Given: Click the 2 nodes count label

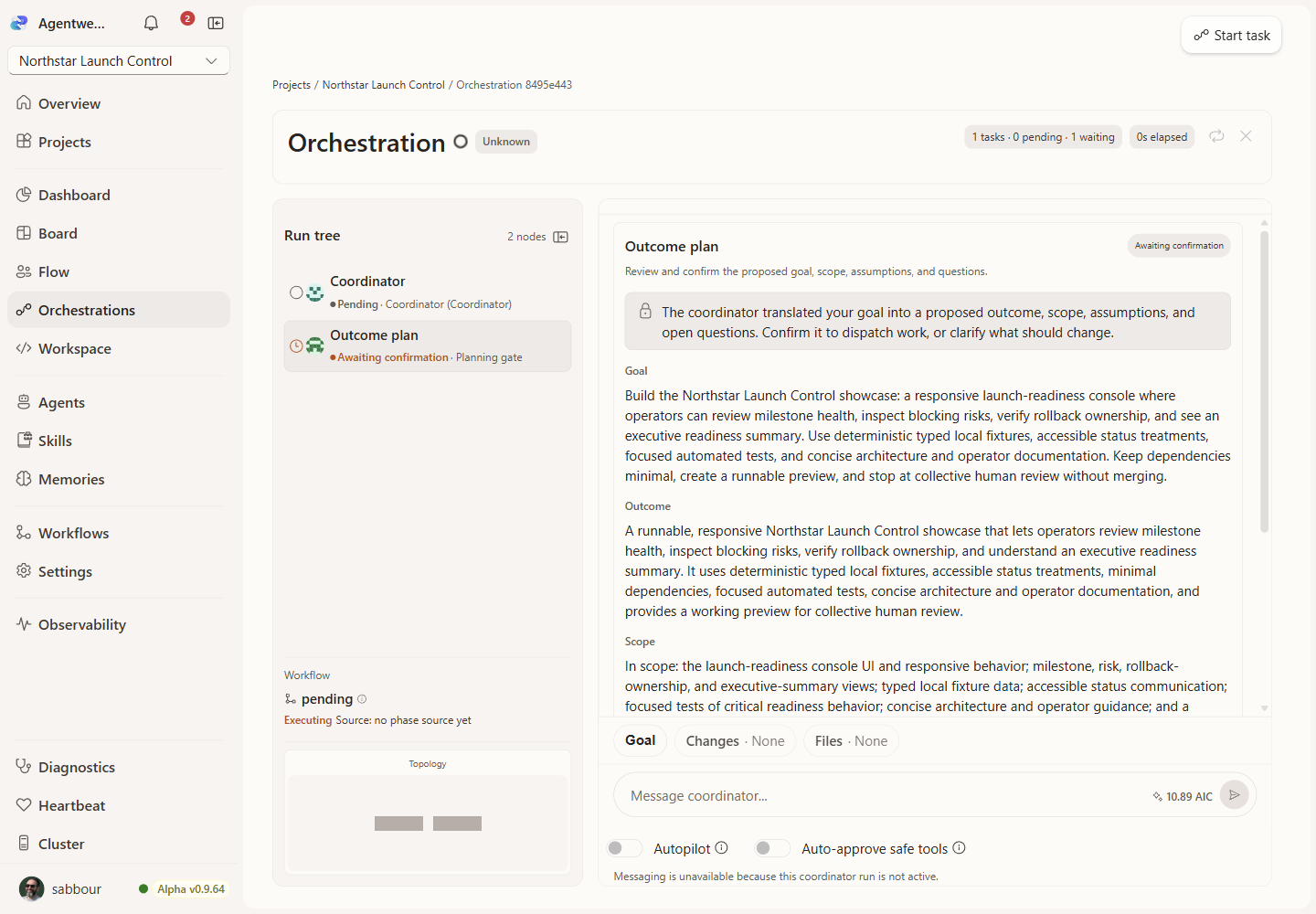Looking at the screenshot, I should click(x=526, y=237).
